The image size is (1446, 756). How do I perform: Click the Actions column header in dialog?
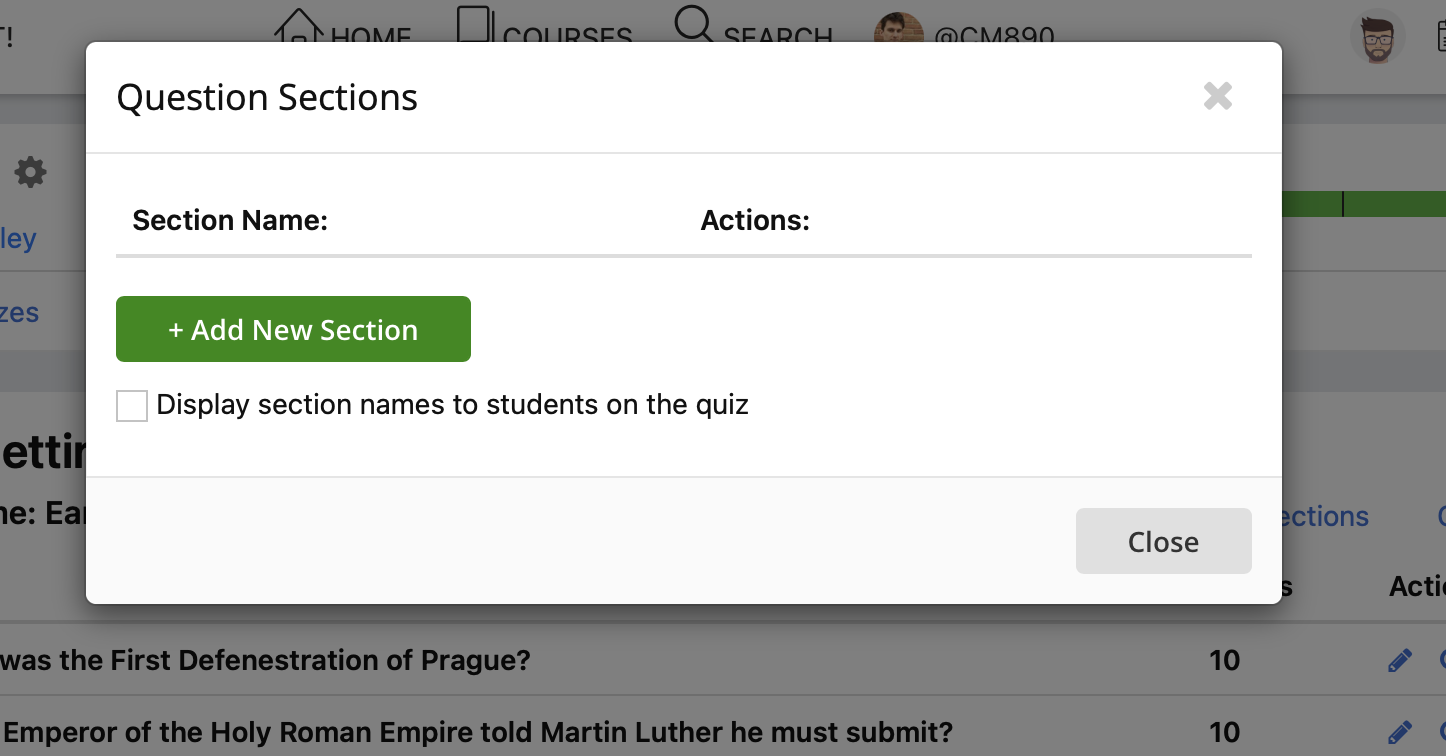click(x=755, y=220)
